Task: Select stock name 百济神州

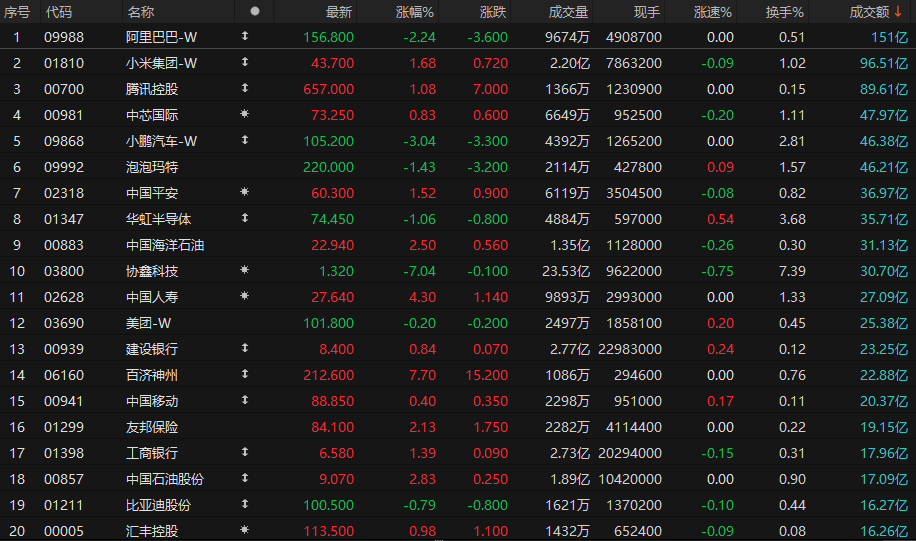Action: pos(152,375)
